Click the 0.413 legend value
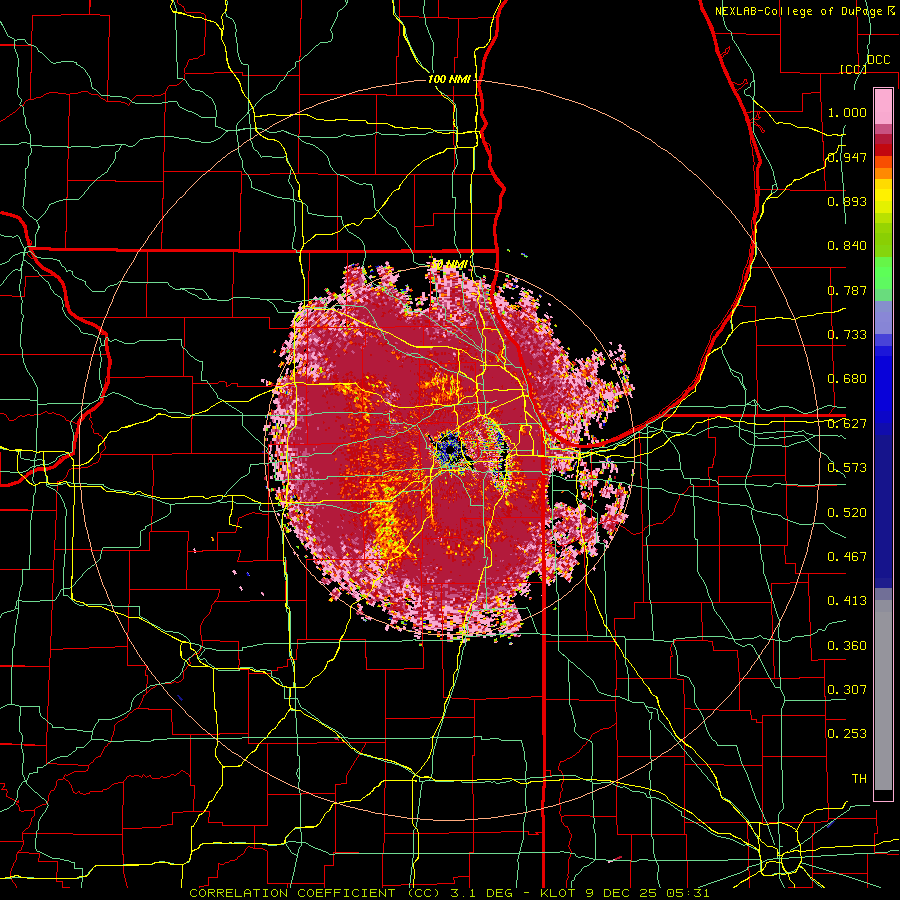The image size is (900, 900). click(847, 601)
